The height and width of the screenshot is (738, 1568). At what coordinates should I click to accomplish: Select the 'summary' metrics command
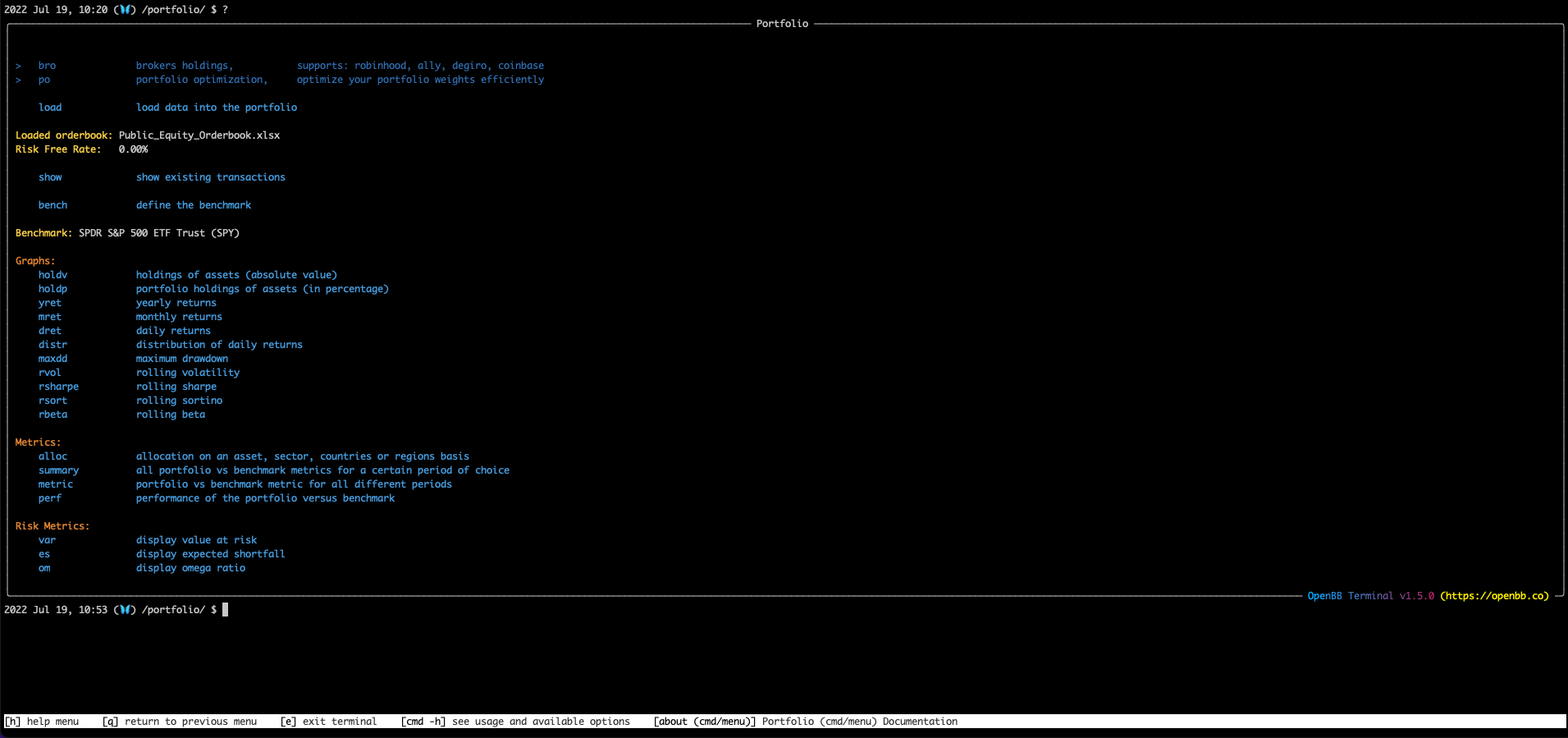point(58,470)
